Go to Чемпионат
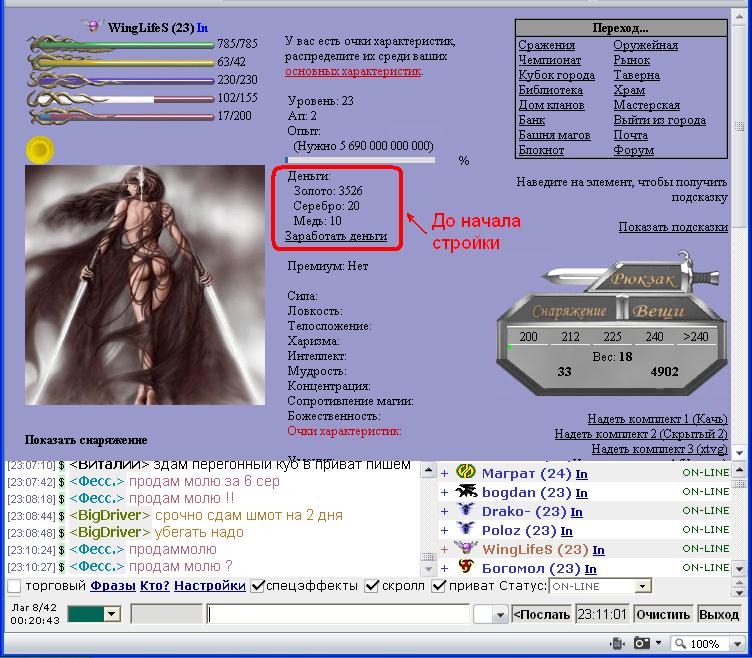 click(x=549, y=60)
